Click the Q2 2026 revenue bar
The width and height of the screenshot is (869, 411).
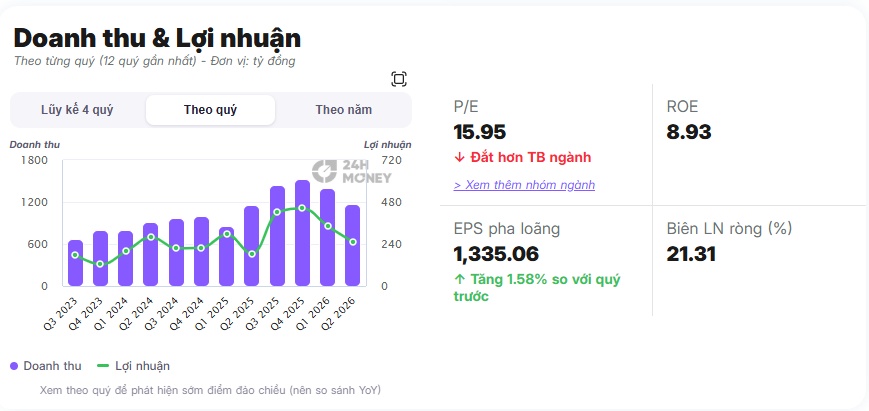click(352, 245)
